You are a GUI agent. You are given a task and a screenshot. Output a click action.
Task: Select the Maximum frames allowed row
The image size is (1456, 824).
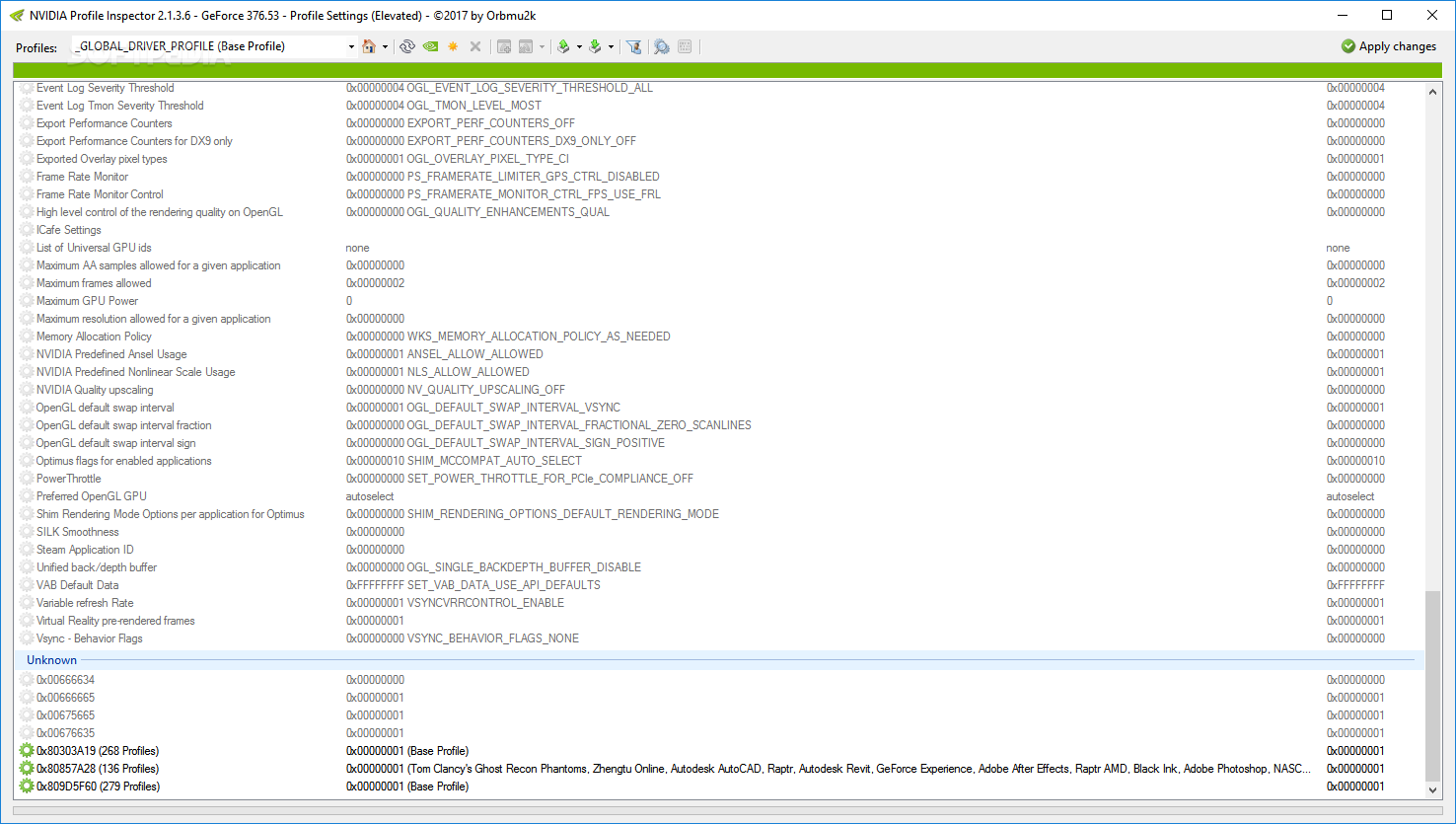[x=719, y=283]
